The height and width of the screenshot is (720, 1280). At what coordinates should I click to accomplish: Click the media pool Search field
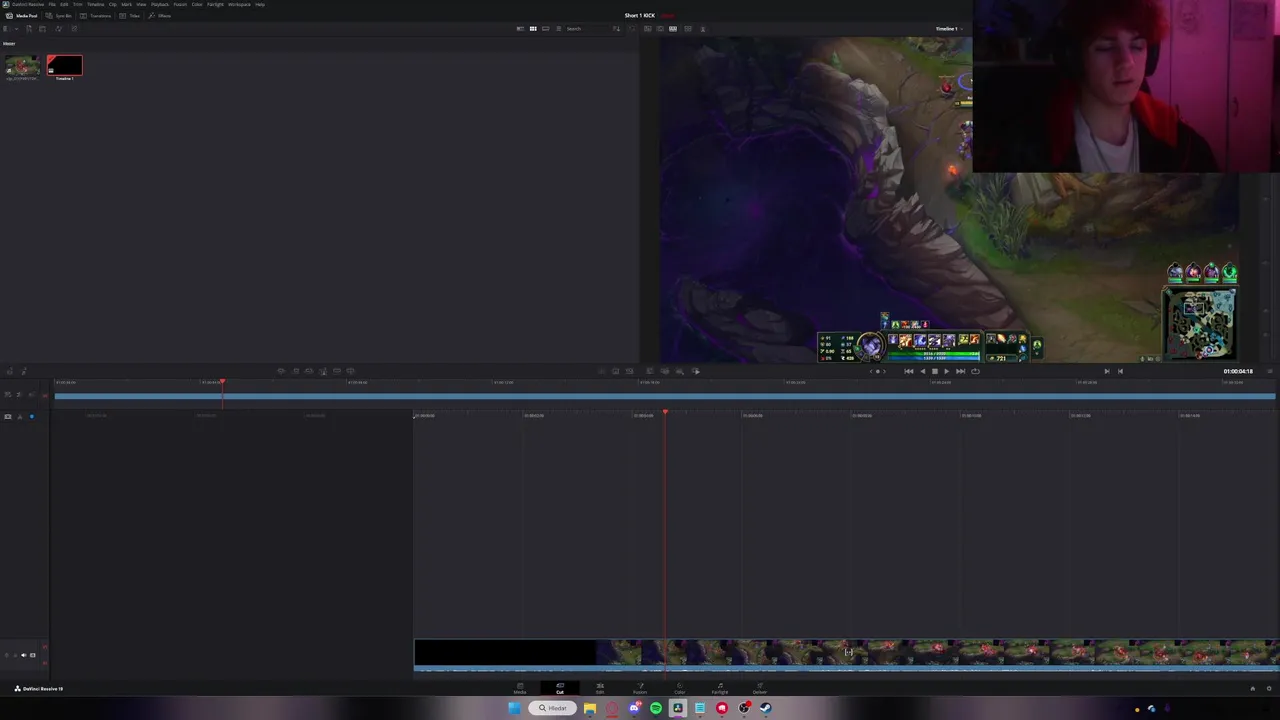[587, 28]
